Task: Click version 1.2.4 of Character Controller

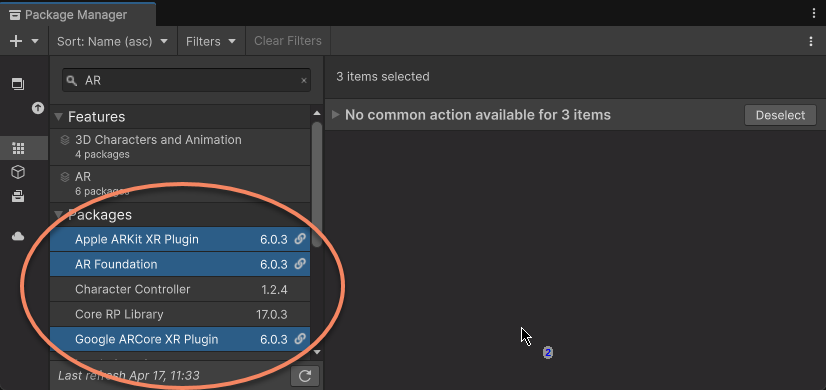Action: pos(274,289)
